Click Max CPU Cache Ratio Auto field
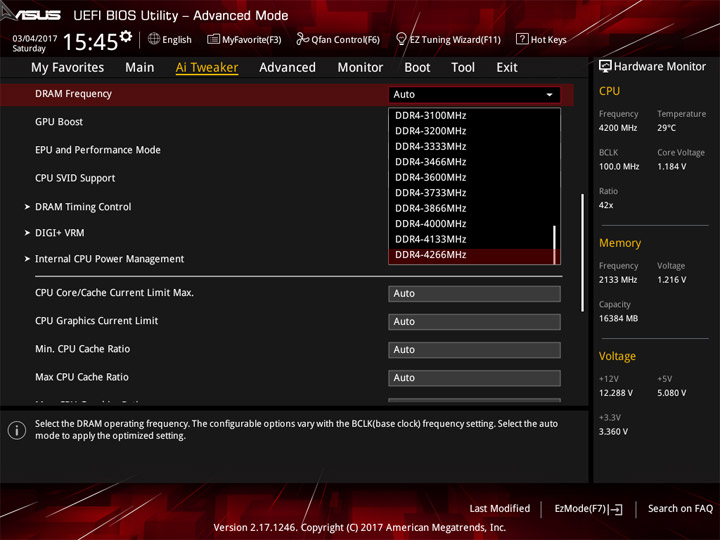720x540 pixels. click(x=474, y=377)
